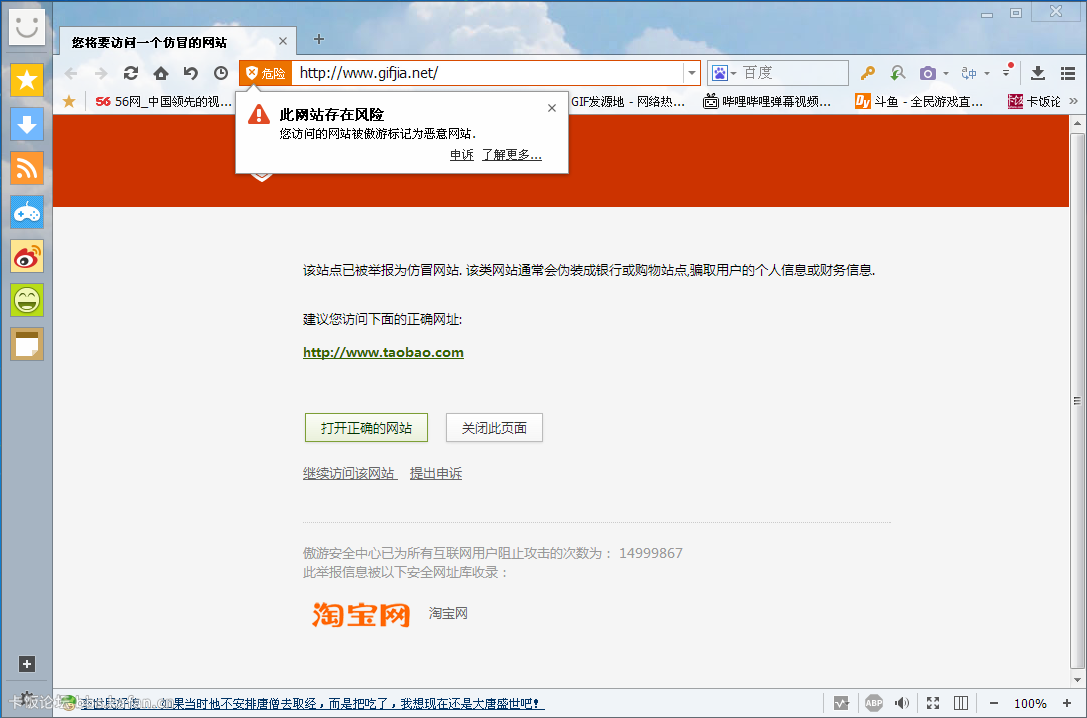Click the resource sniffer magnifier icon
Screen dimensions: 1087x718
(898, 73)
